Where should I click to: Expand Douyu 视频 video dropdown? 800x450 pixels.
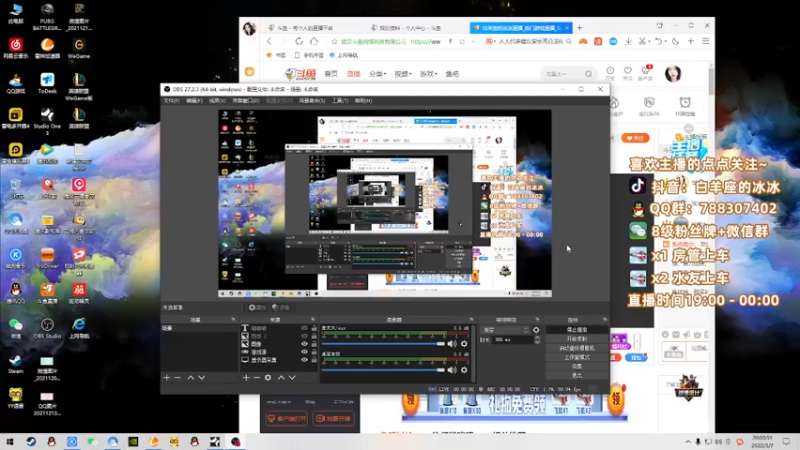point(403,74)
